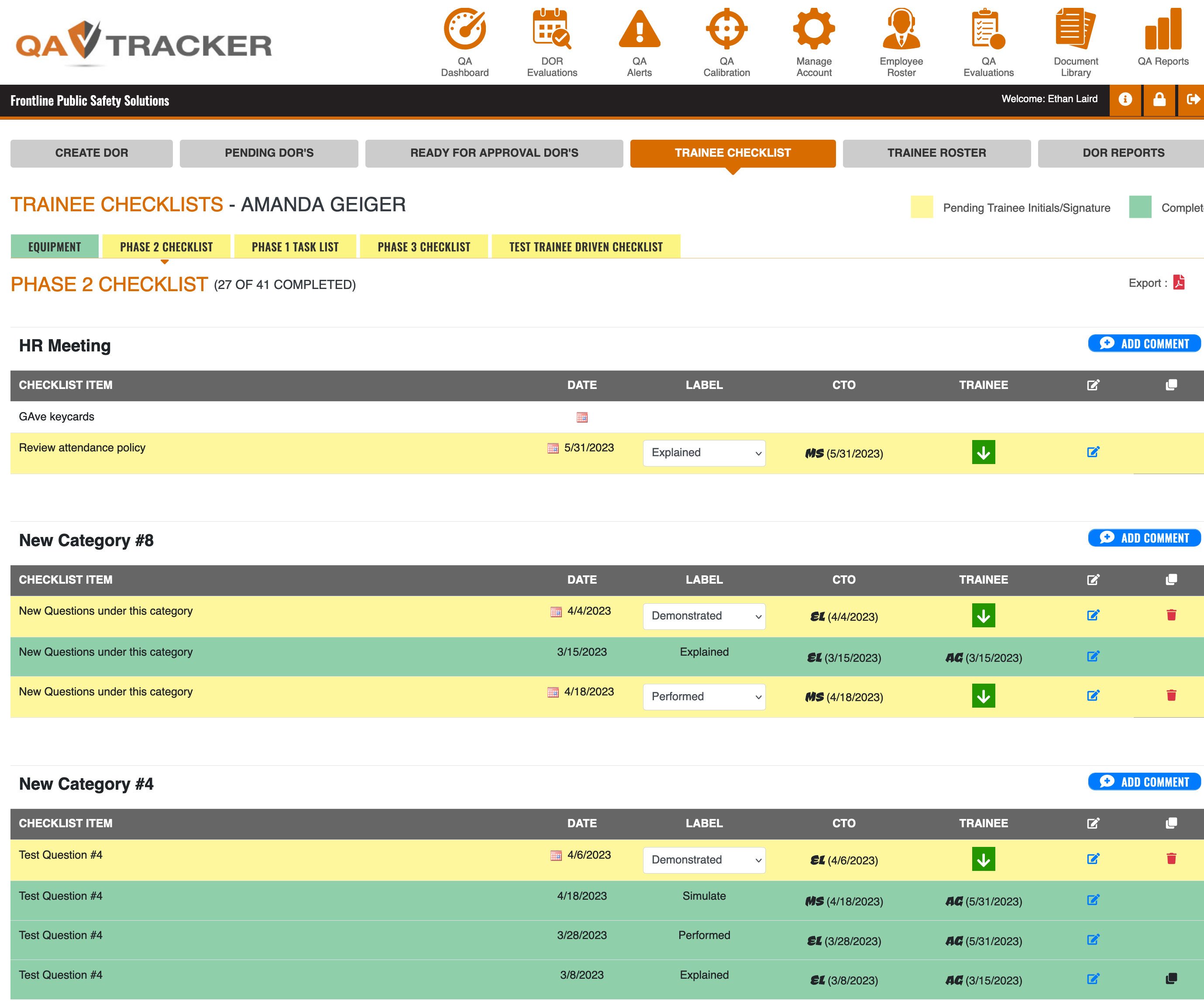The height and width of the screenshot is (1001, 1204).
Task: Open DOR Evaluations calendar icon
Action: click(551, 29)
